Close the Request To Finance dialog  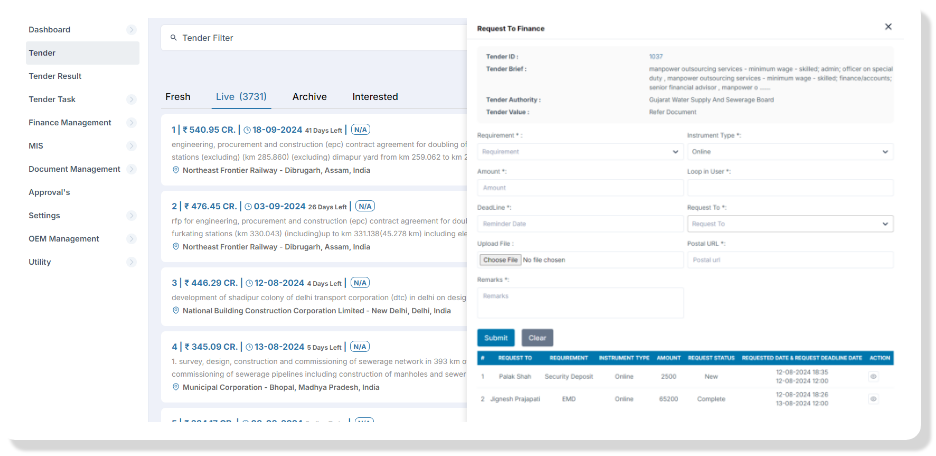[888, 27]
